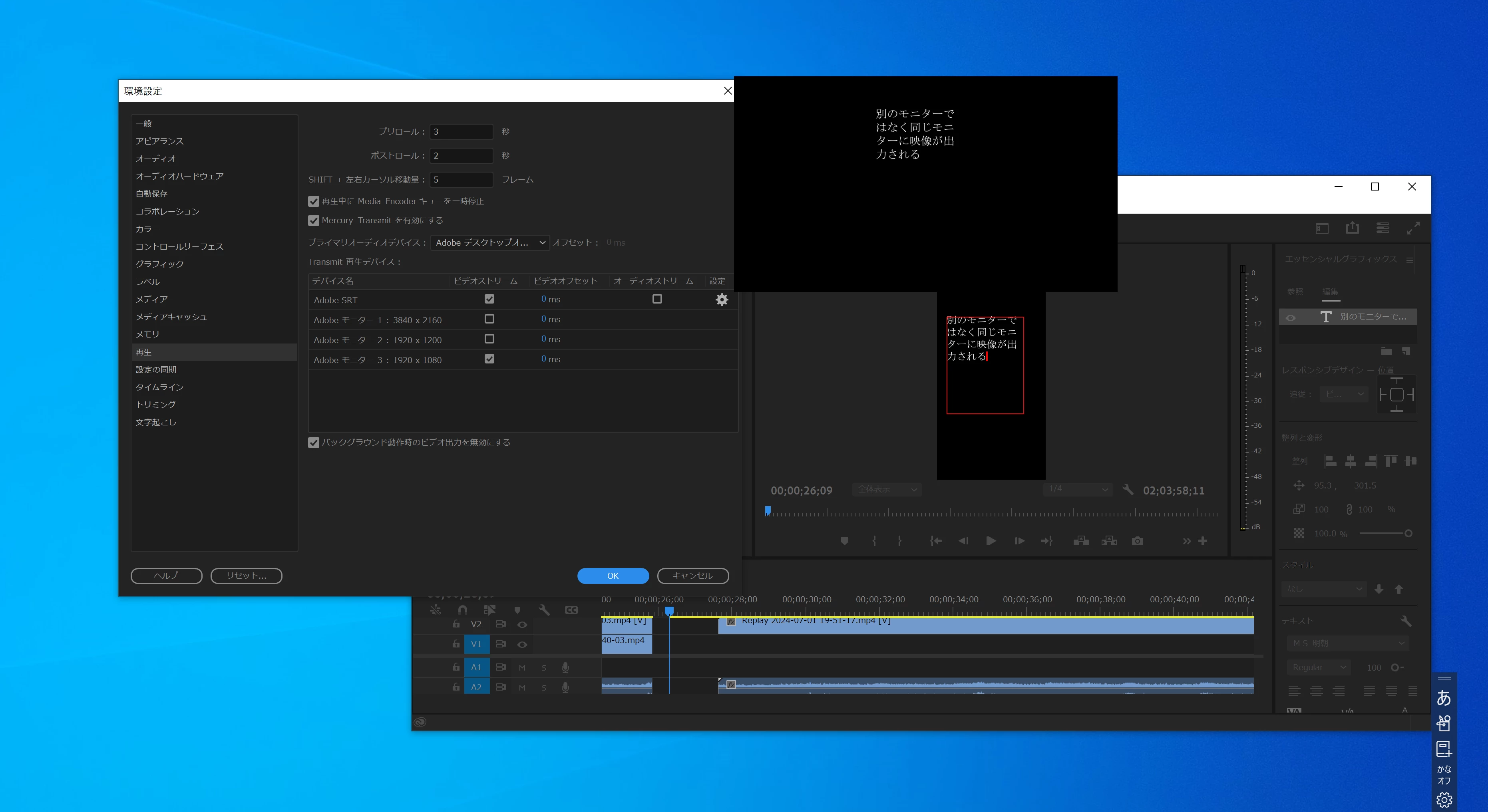
Task: Hide track V1 with the eye toggle
Action: tap(522, 645)
